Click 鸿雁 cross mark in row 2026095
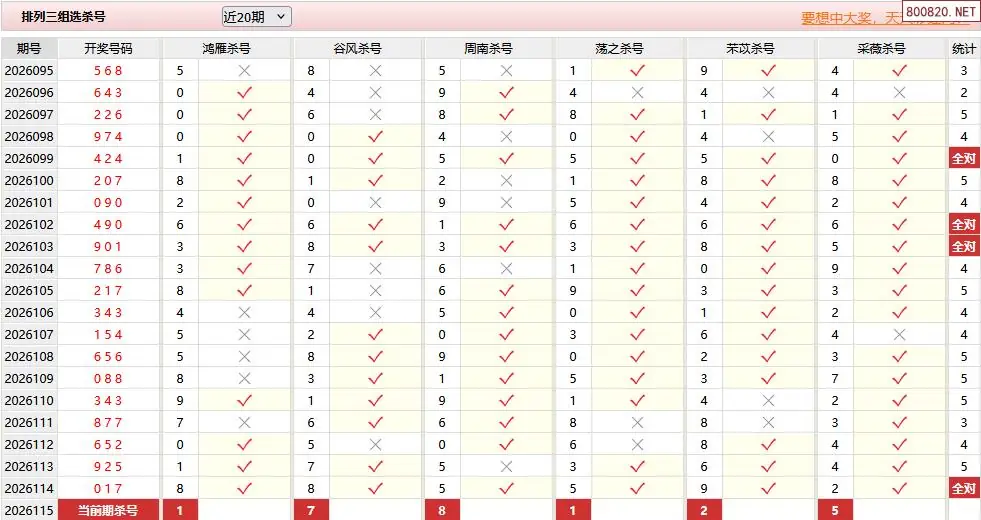The height and width of the screenshot is (520, 981). pos(244,71)
